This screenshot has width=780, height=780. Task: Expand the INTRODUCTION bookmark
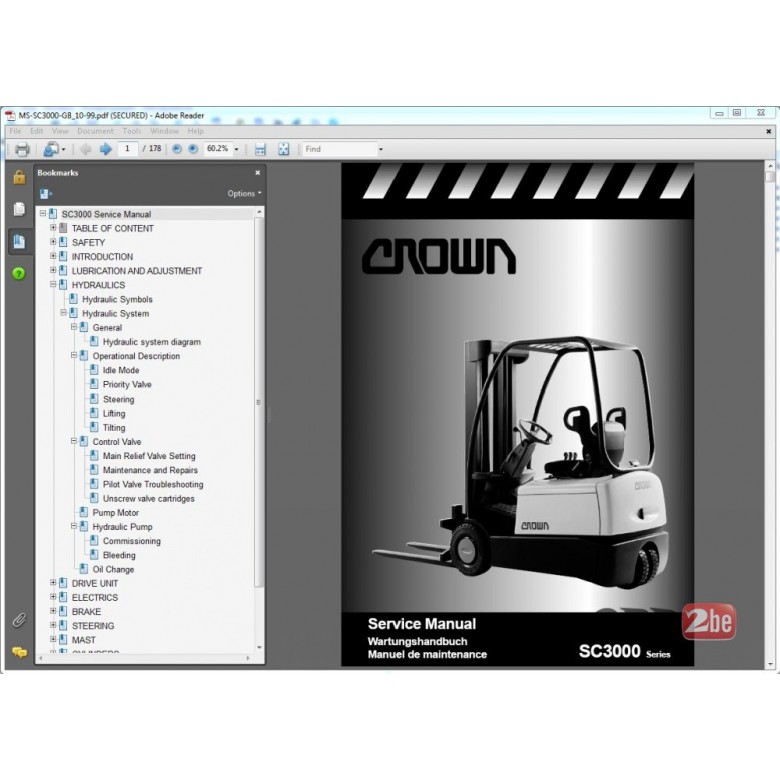[53, 256]
